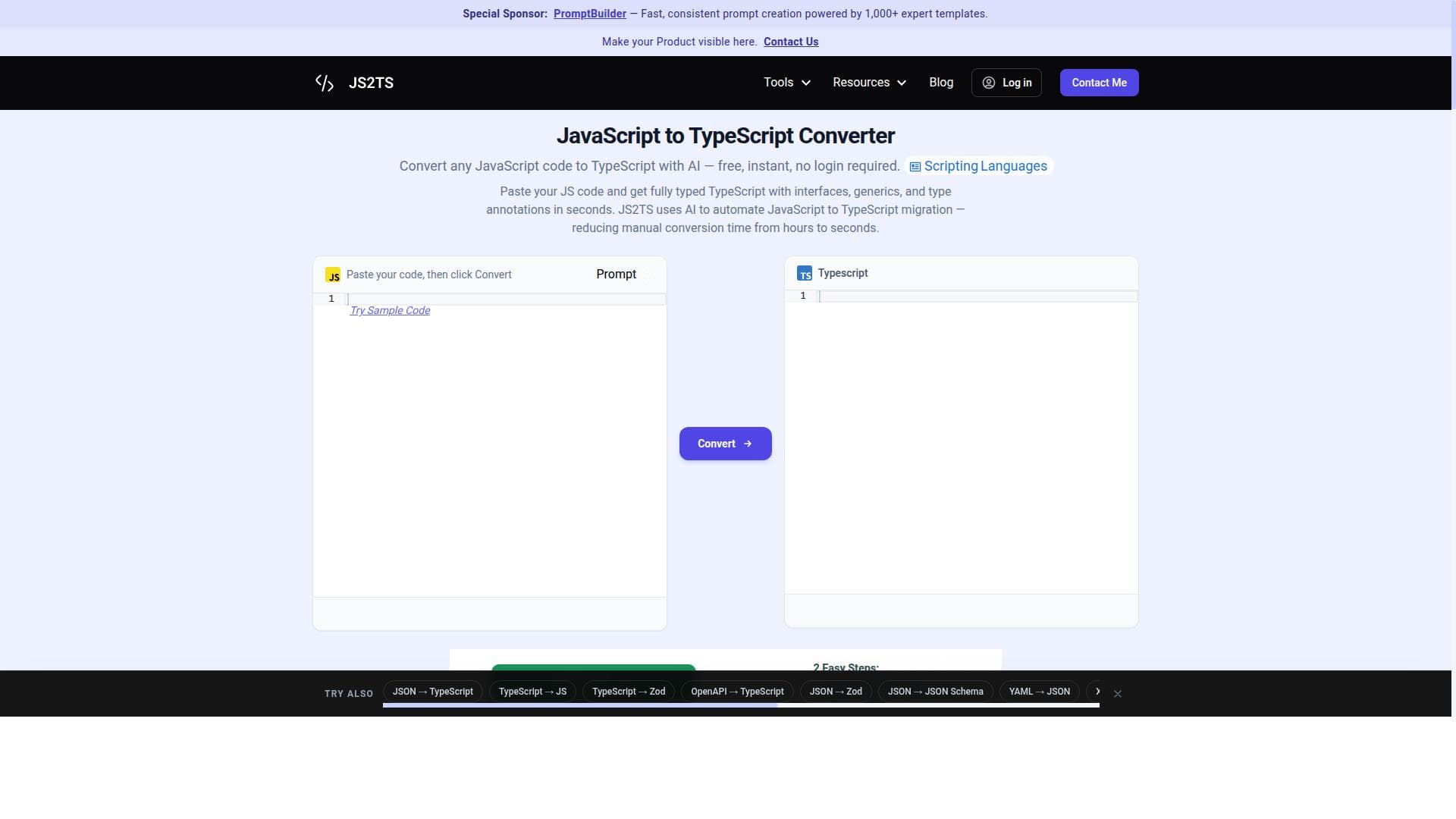Click the TRY ALSO label
Image resolution: width=1456 pixels, height=819 pixels.
pyautogui.click(x=349, y=694)
